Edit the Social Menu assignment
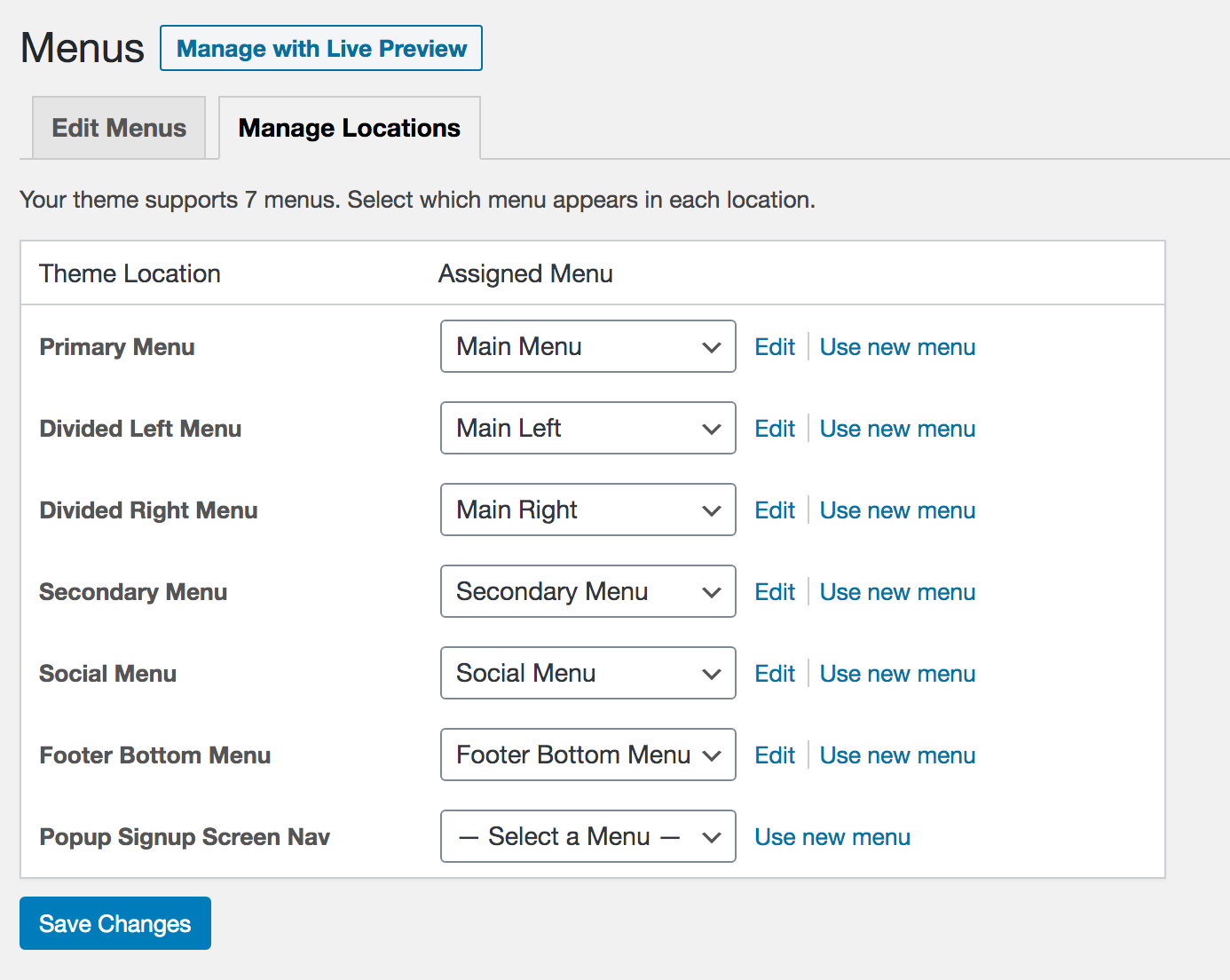The width and height of the screenshot is (1230, 980). 774,674
